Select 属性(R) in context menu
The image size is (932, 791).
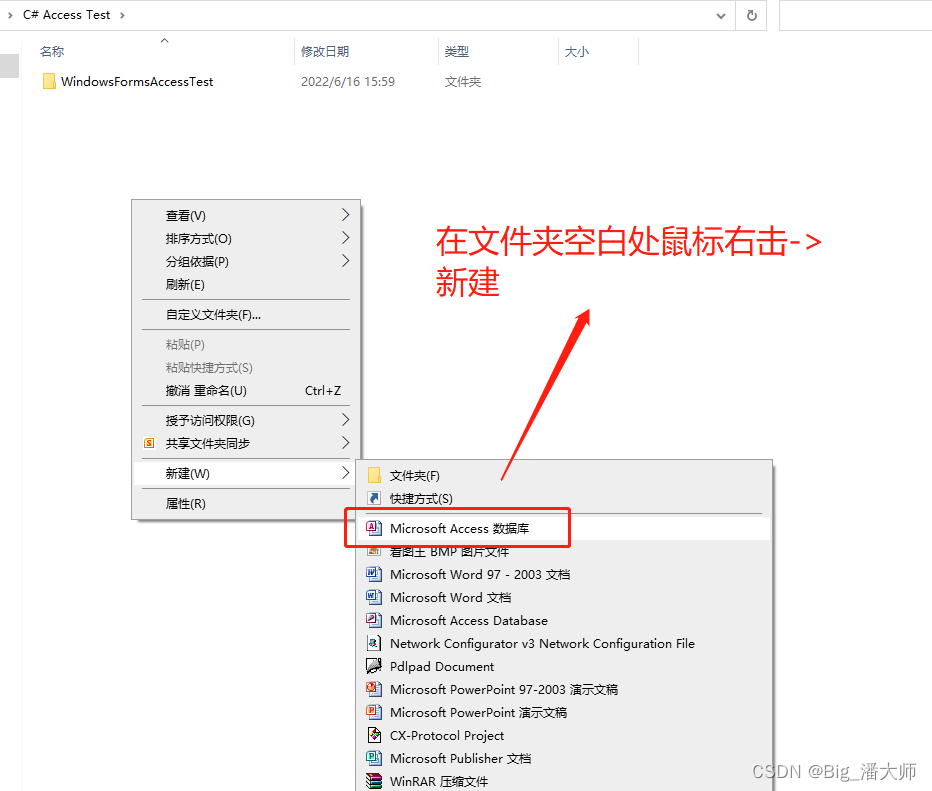[x=245, y=503]
